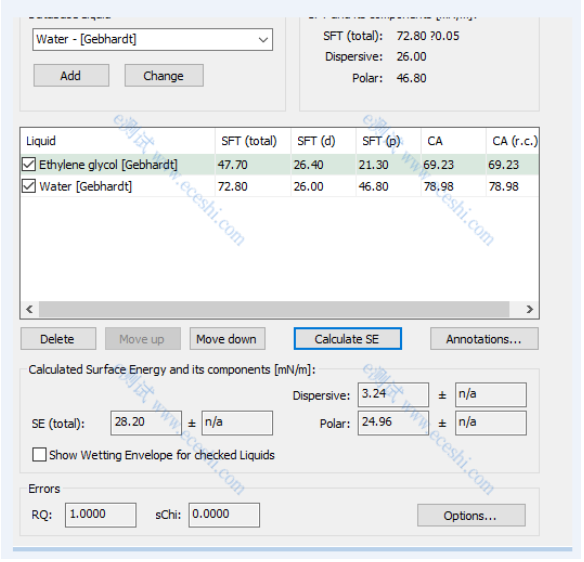
Task: Open the Annotations dialog
Action: tap(484, 339)
